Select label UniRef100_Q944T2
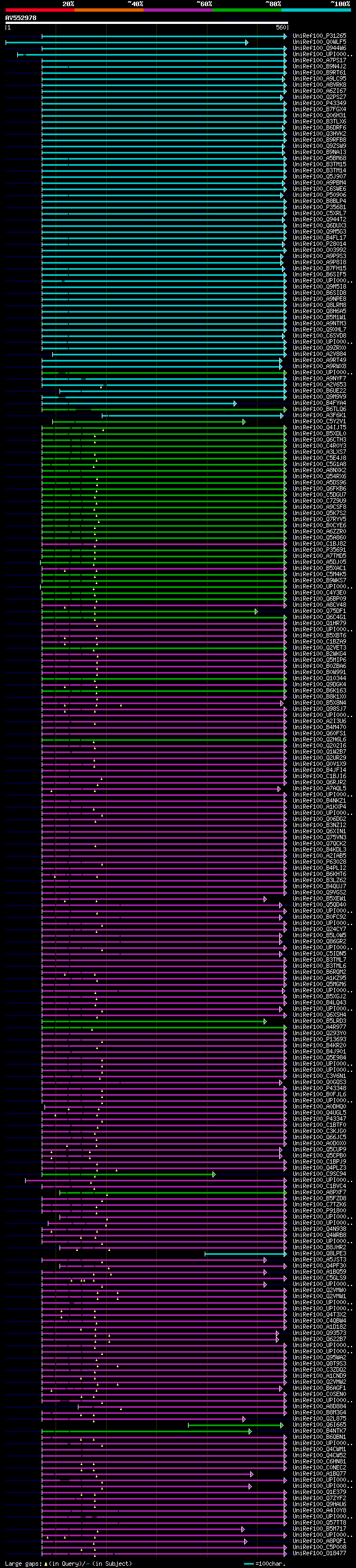 [319, 219]
